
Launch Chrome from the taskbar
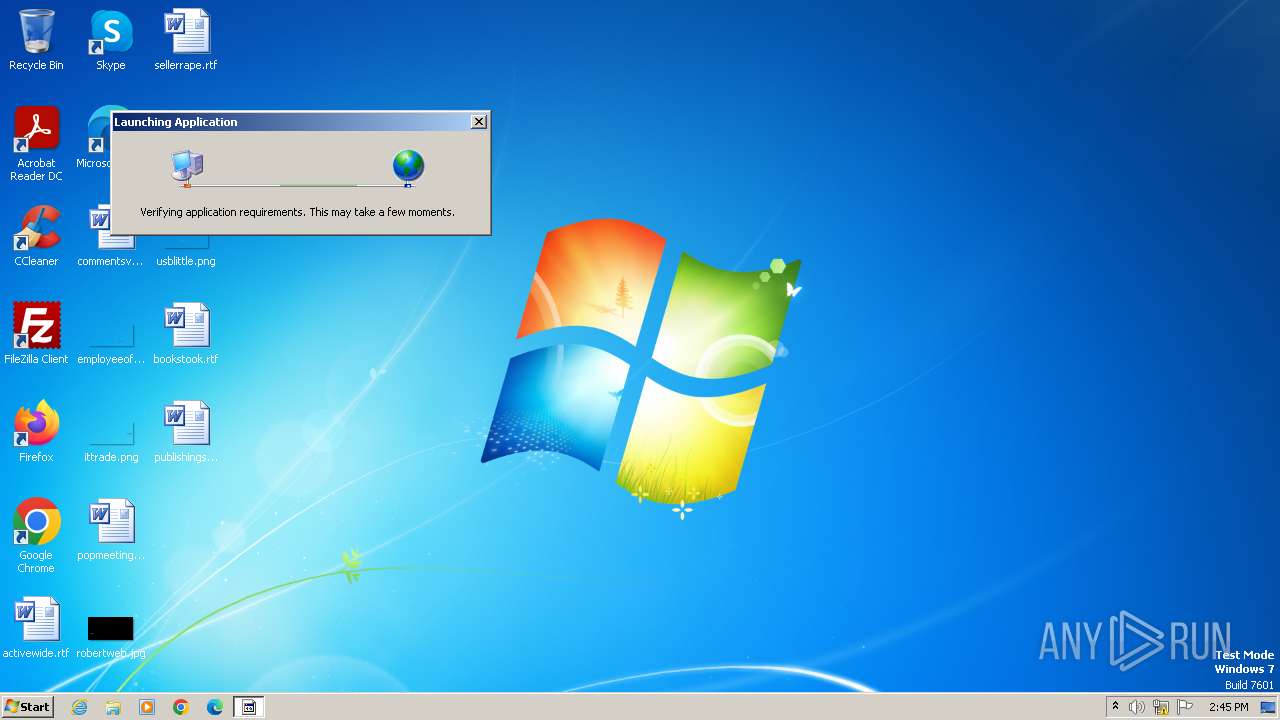pyautogui.click(x=181, y=707)
